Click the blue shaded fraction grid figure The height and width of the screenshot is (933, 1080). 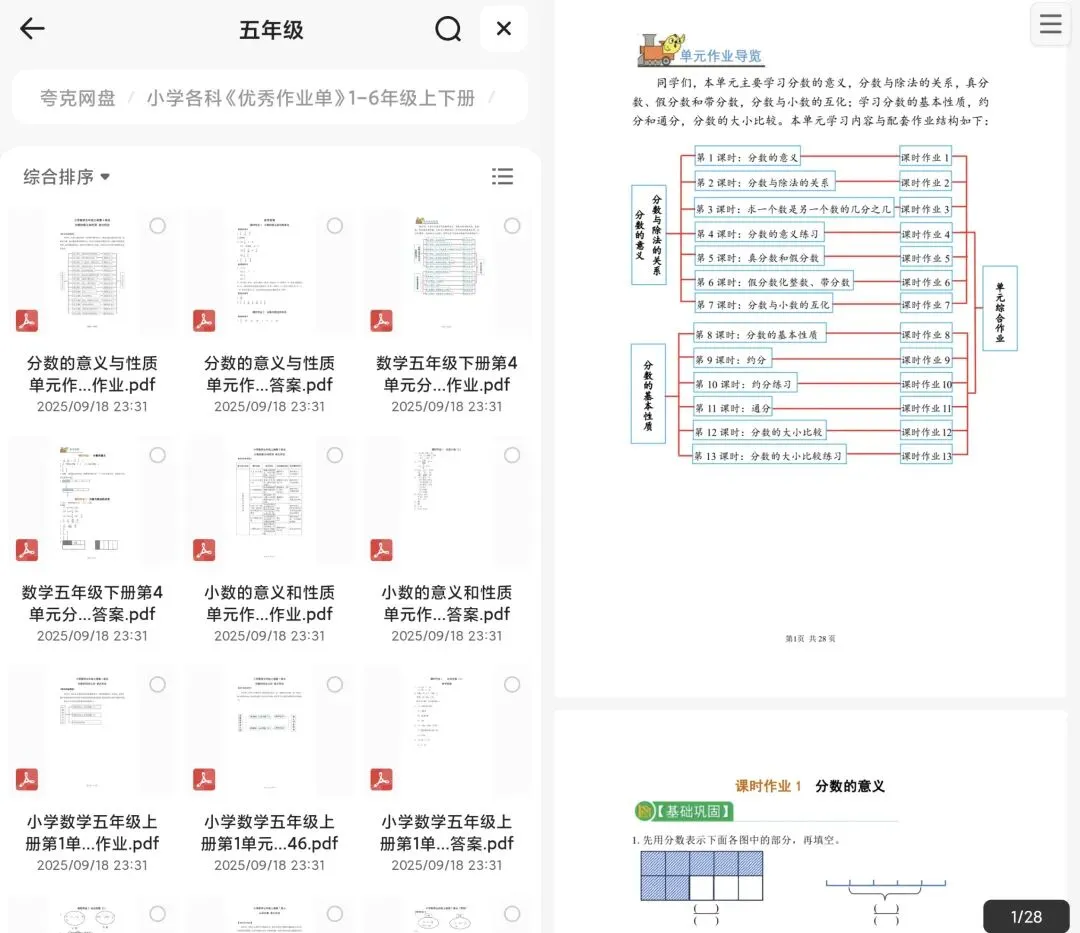click(x=701, y=876)
